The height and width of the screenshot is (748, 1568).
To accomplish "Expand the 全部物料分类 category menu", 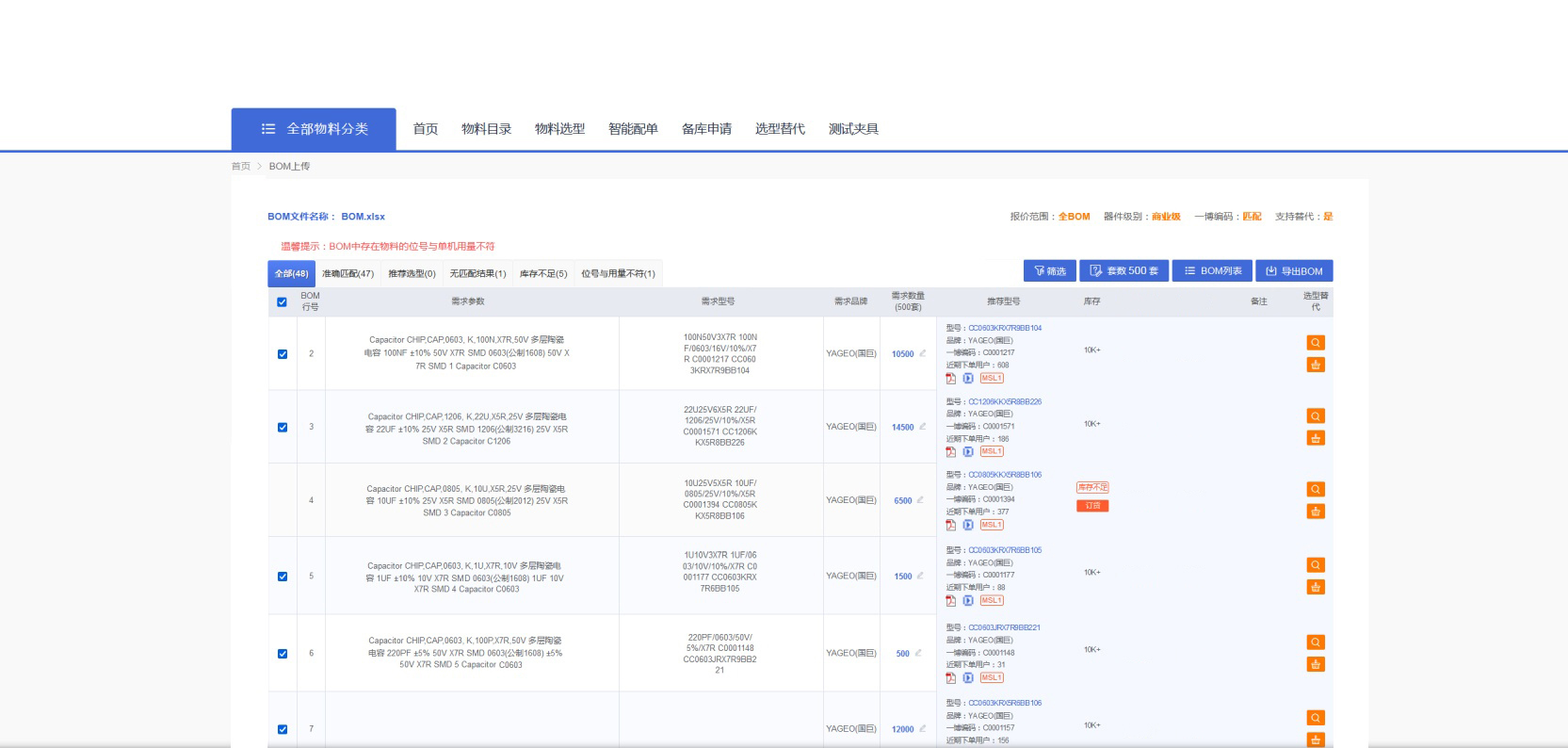I will (x=314, y=129).
